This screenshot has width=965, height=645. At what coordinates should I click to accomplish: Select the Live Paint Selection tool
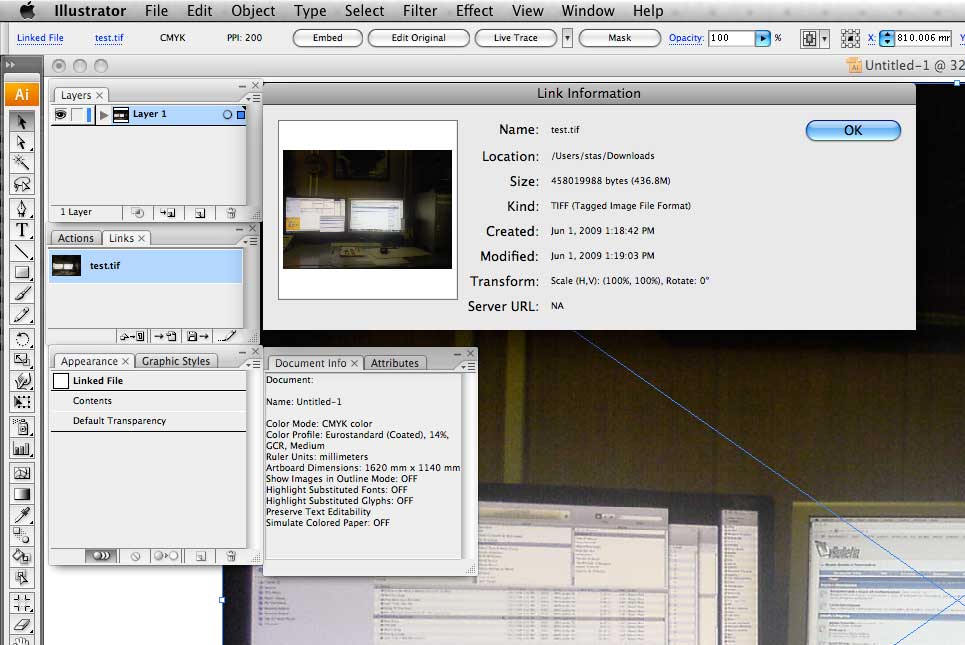point(22,577)
